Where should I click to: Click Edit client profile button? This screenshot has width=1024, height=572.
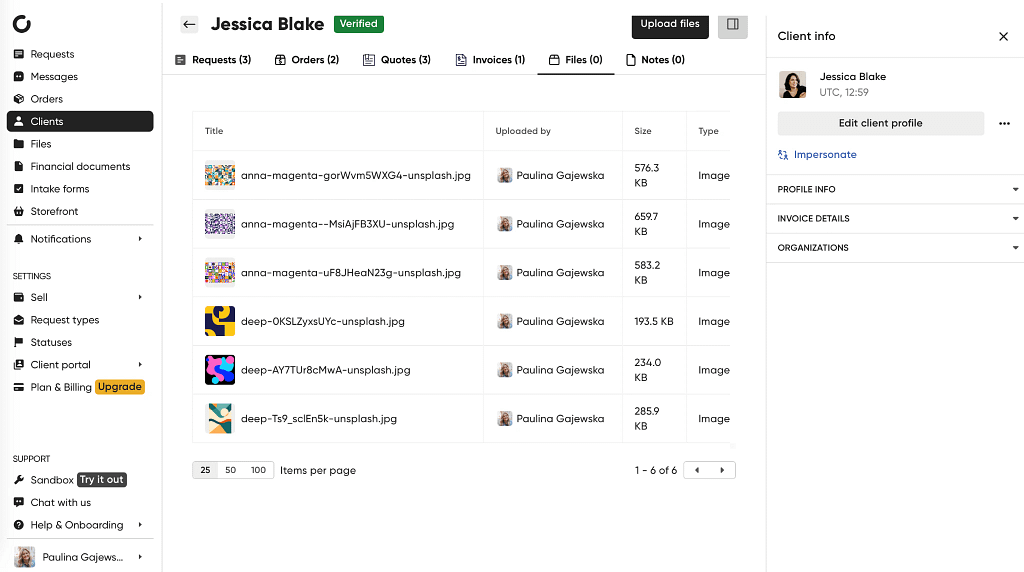(x=880, y=123)
